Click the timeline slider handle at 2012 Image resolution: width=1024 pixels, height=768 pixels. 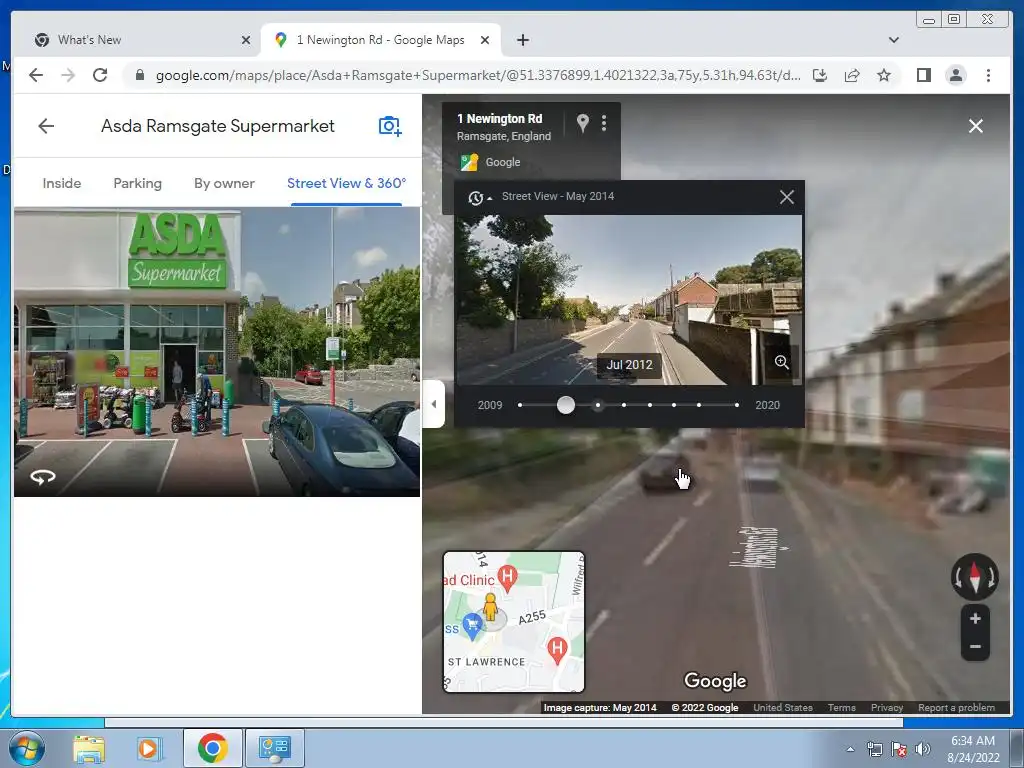(x=566, y=405)
